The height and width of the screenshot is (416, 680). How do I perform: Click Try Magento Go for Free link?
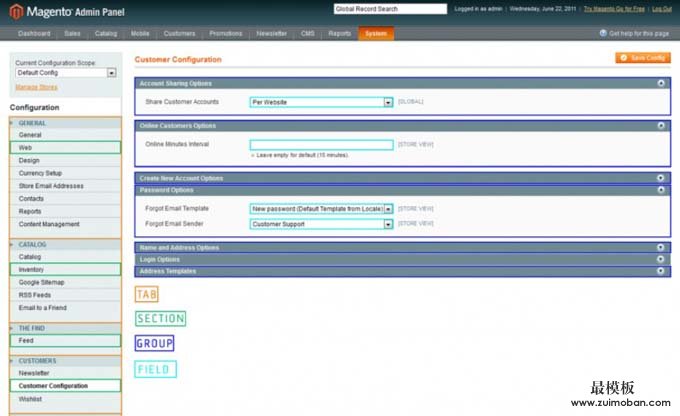(x=614, y=9)
